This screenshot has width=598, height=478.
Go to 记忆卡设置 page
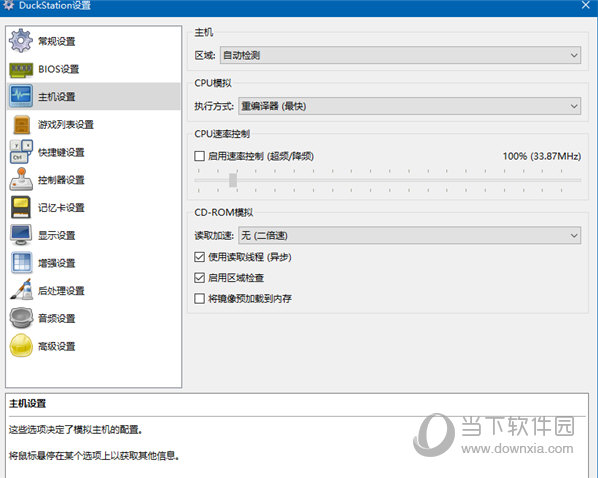[x=94, y=208]
